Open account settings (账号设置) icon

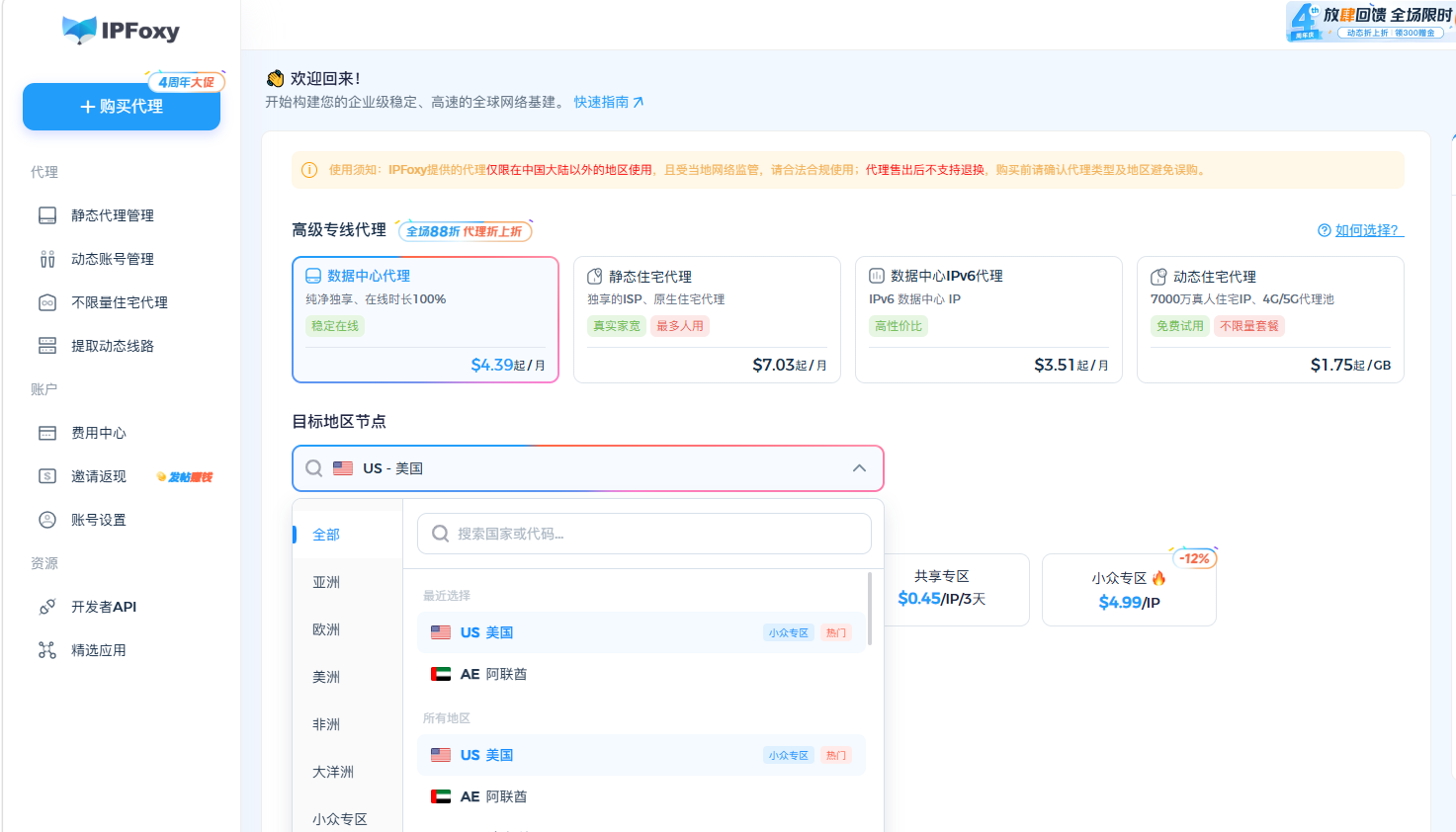(47, 520)
